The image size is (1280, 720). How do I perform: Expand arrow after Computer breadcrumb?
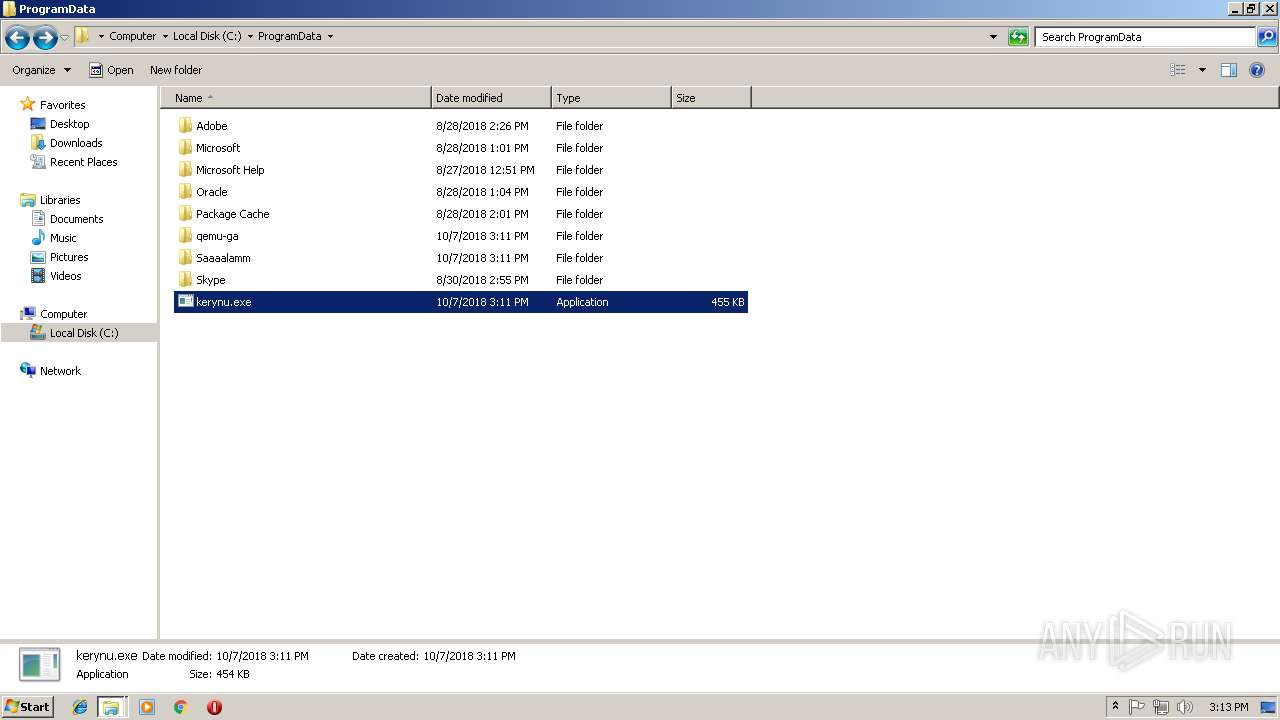[x=165, y=37]
